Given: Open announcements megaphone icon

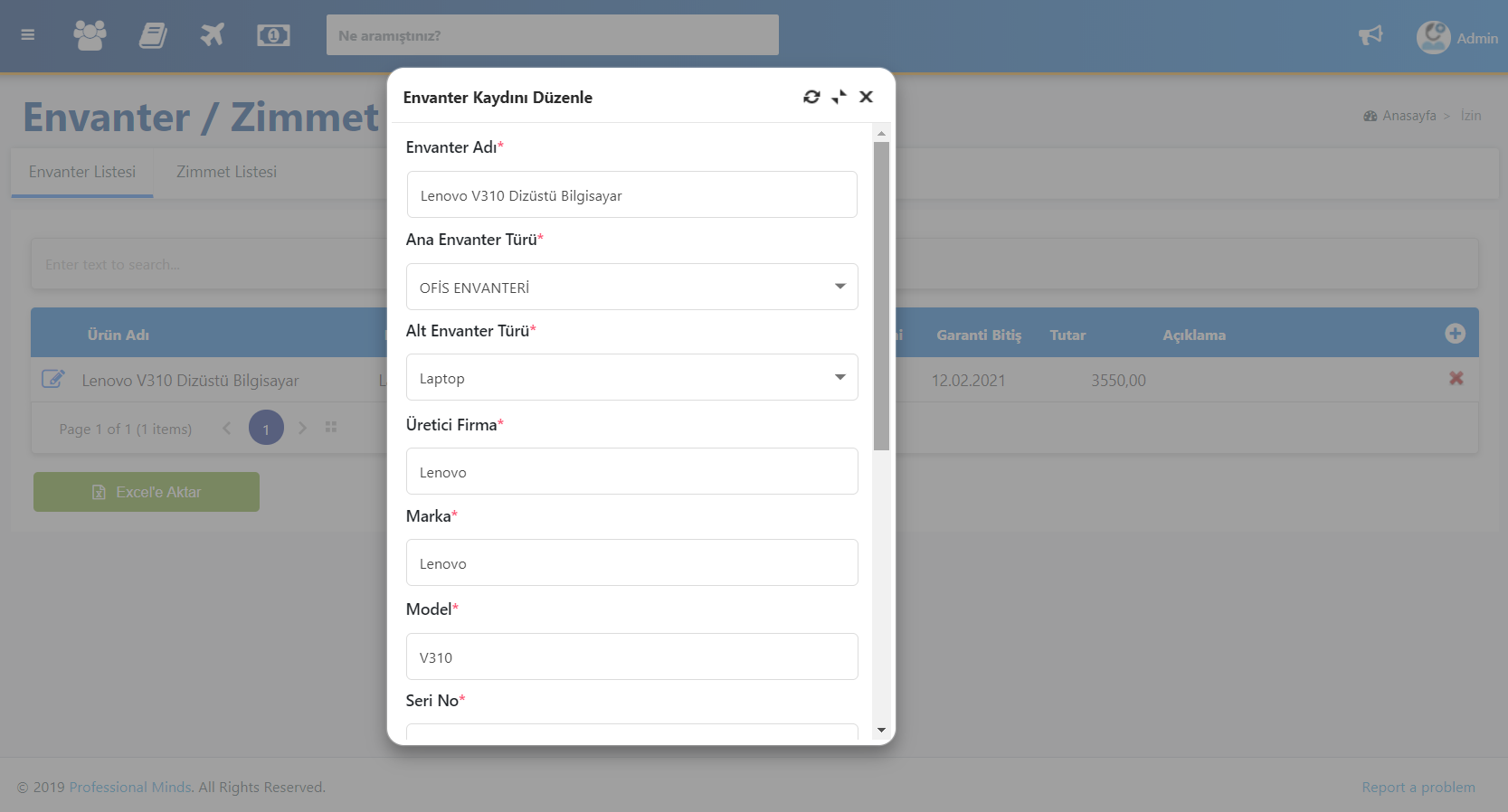Looking at the screenshot, I should point(1370,35).
